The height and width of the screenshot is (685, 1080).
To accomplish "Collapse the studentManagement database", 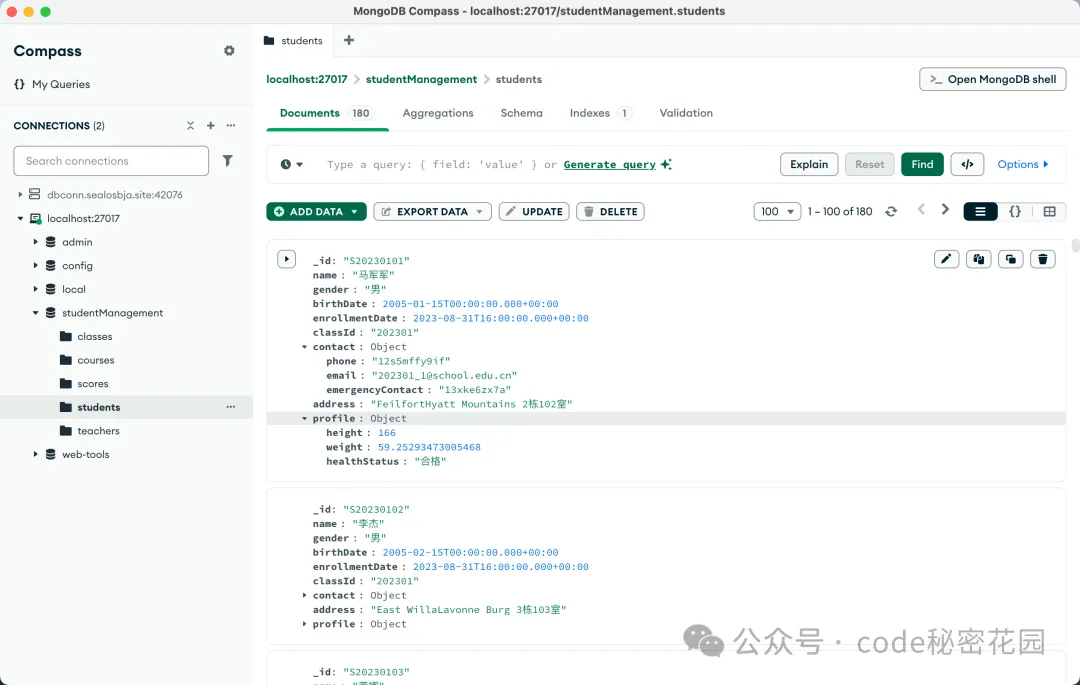I will [35, 313].
